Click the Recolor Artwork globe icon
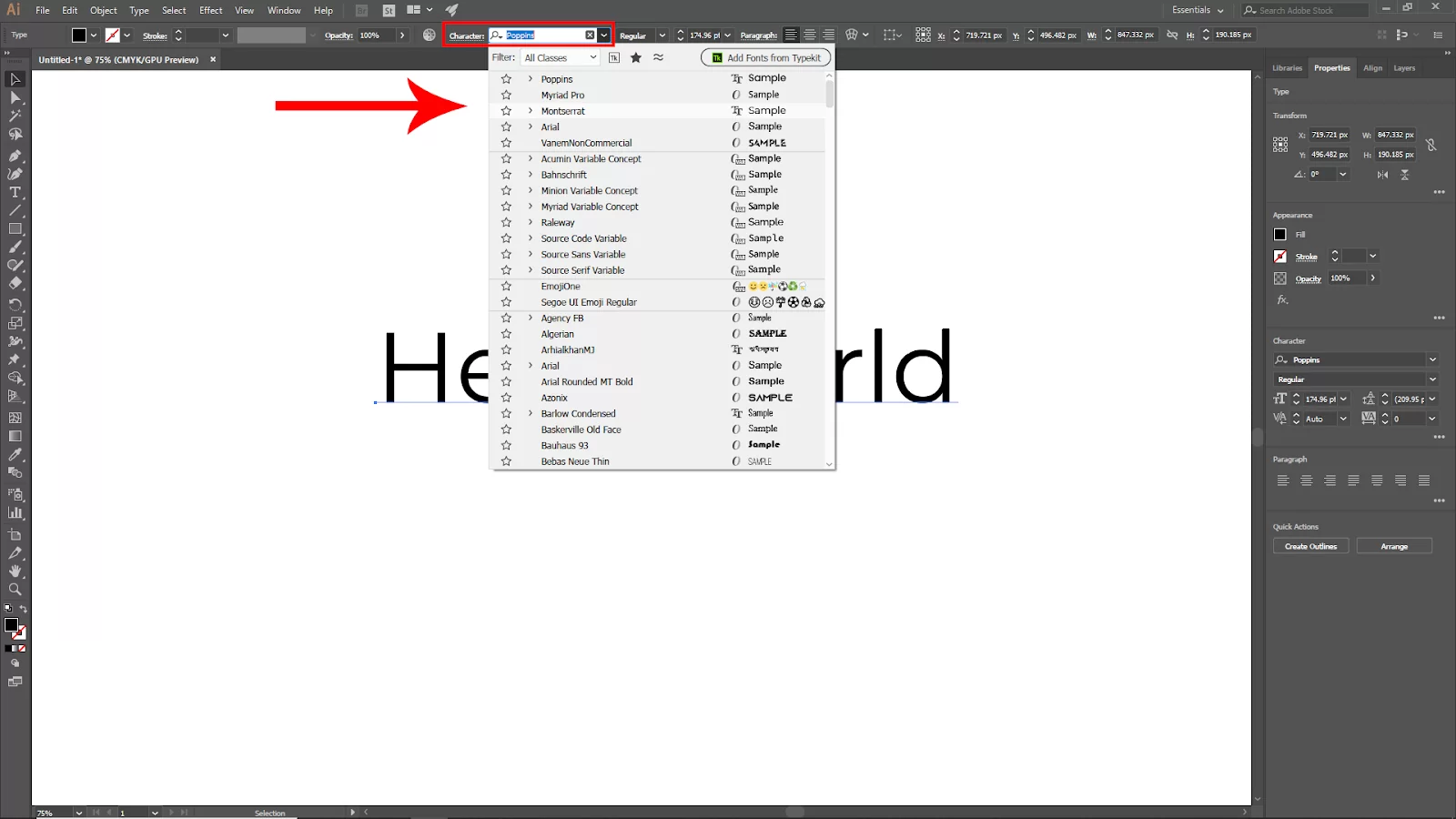The width and height of the screenshot is (1456, 819). [x=430, y=35]
